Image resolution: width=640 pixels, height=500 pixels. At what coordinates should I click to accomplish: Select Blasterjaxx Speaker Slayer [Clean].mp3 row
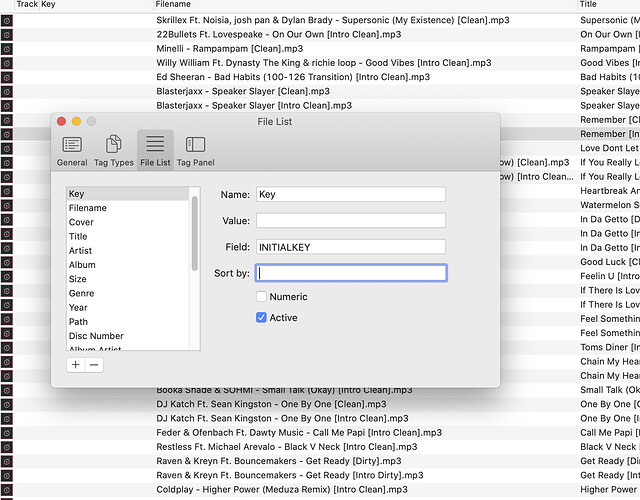[x=243, y=91]
